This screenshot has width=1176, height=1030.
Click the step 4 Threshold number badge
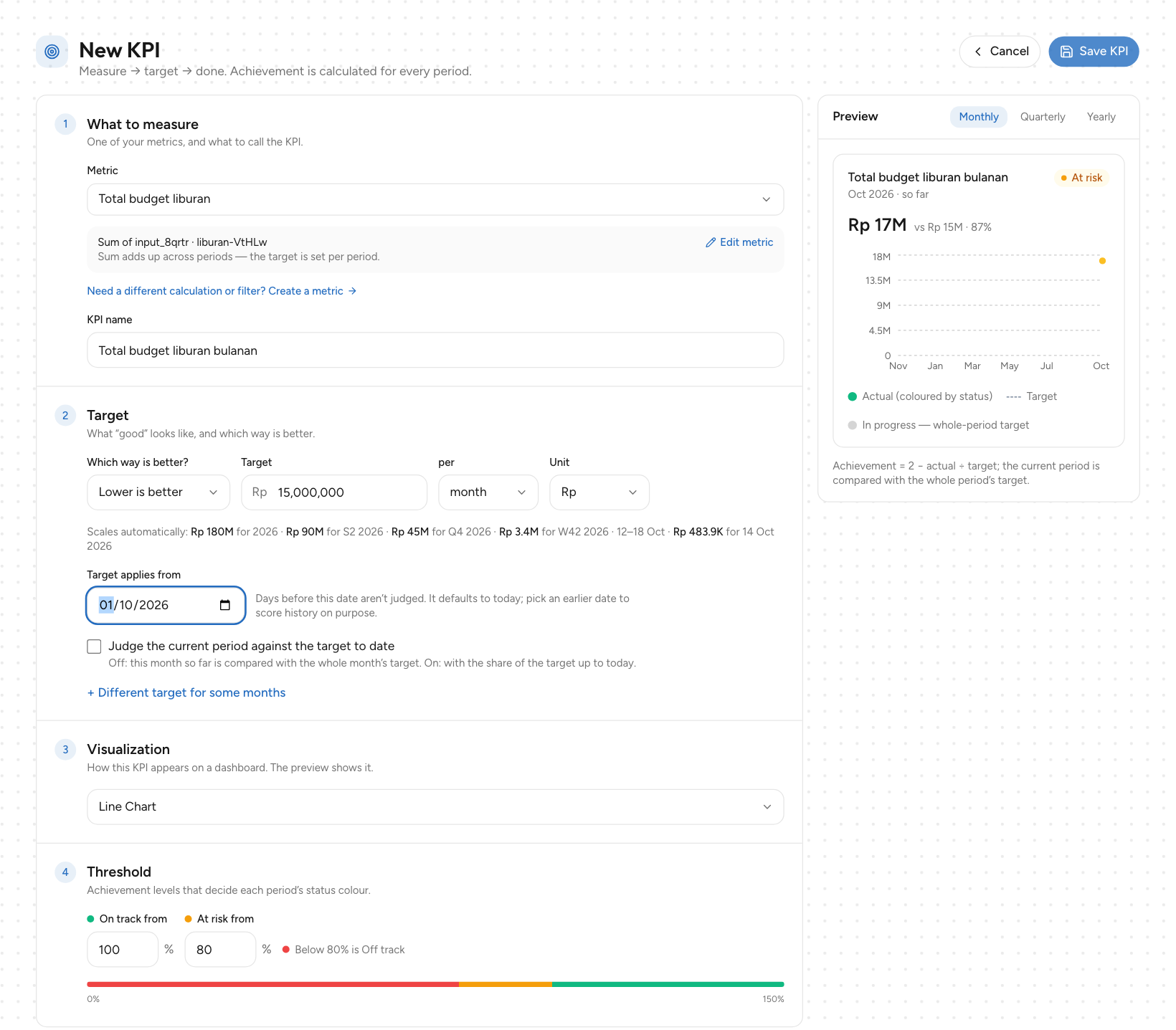pyautogui.click(x=65, y=872)
